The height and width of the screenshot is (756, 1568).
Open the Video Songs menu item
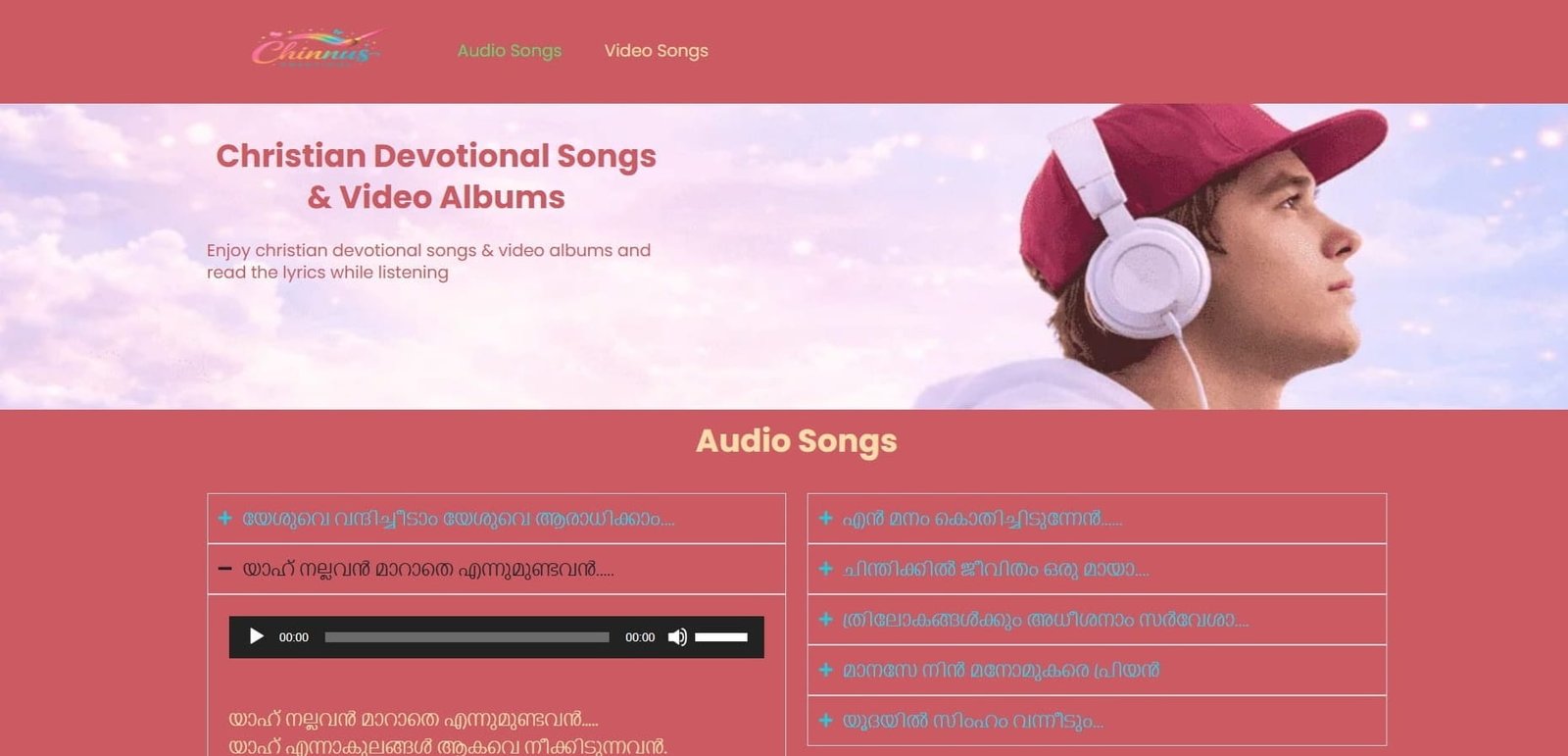pos(656,50)
